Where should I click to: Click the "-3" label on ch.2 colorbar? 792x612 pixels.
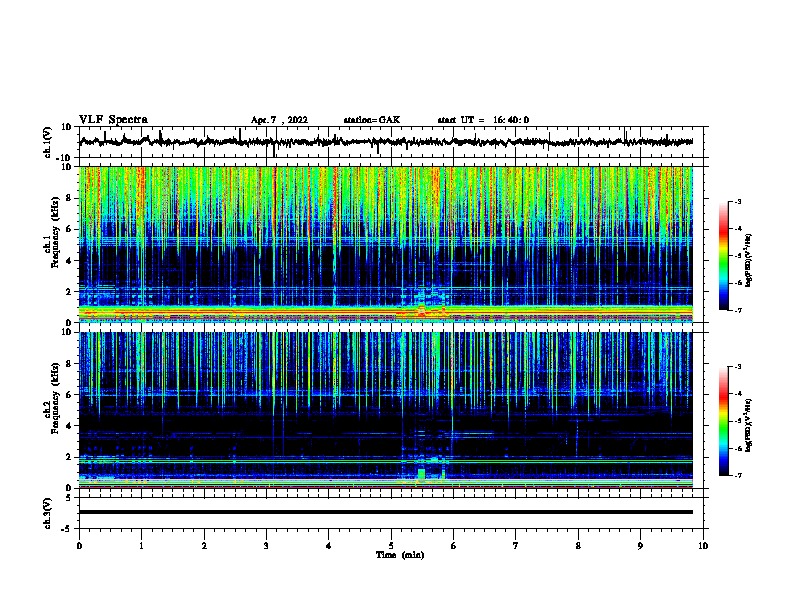click(737, 367)
